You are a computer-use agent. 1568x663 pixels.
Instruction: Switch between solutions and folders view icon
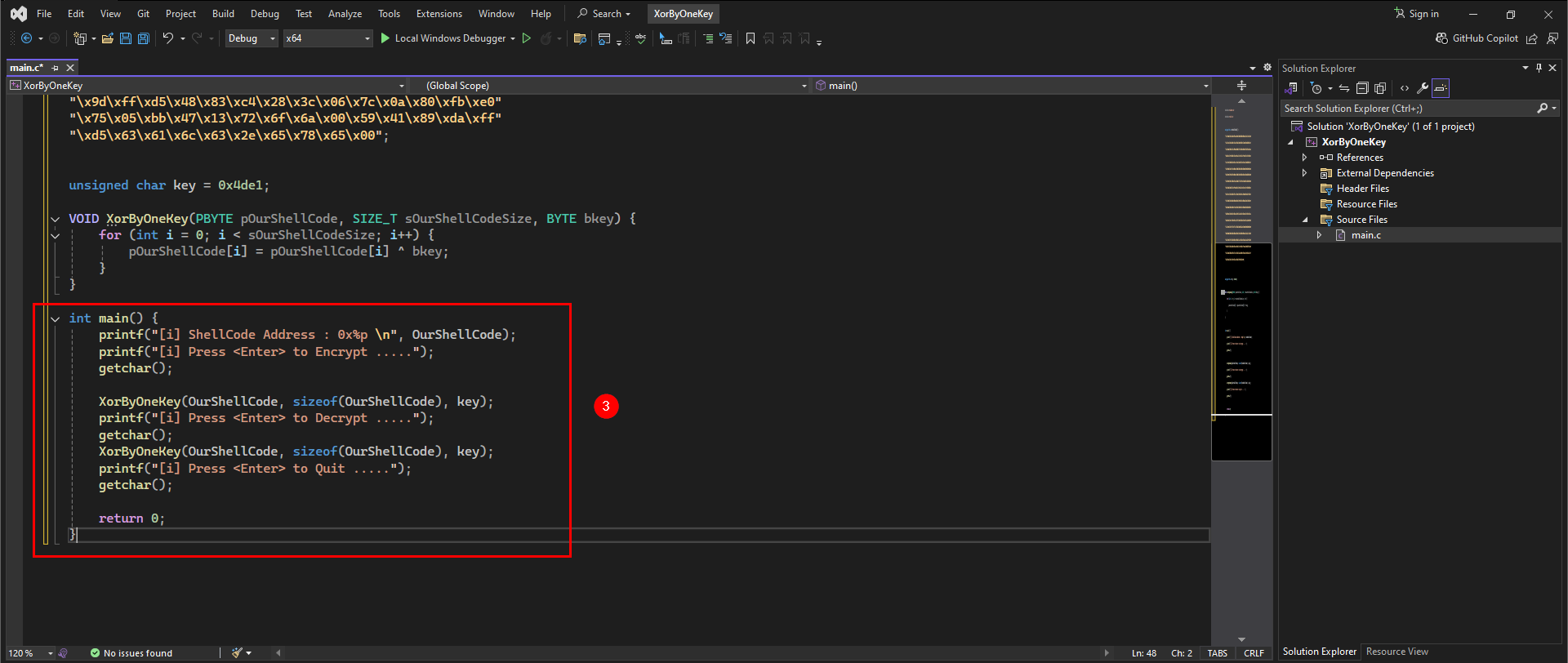click(x=1292, y=88)
